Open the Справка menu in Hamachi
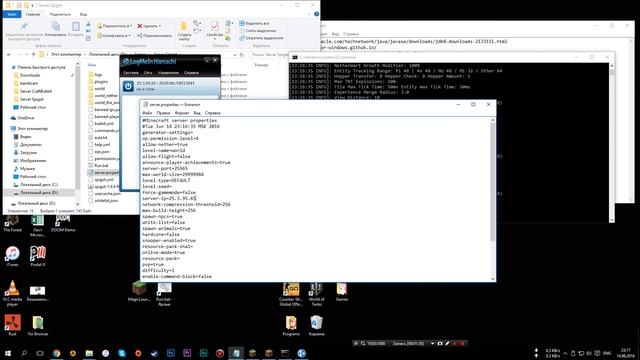 coord(191,73)
